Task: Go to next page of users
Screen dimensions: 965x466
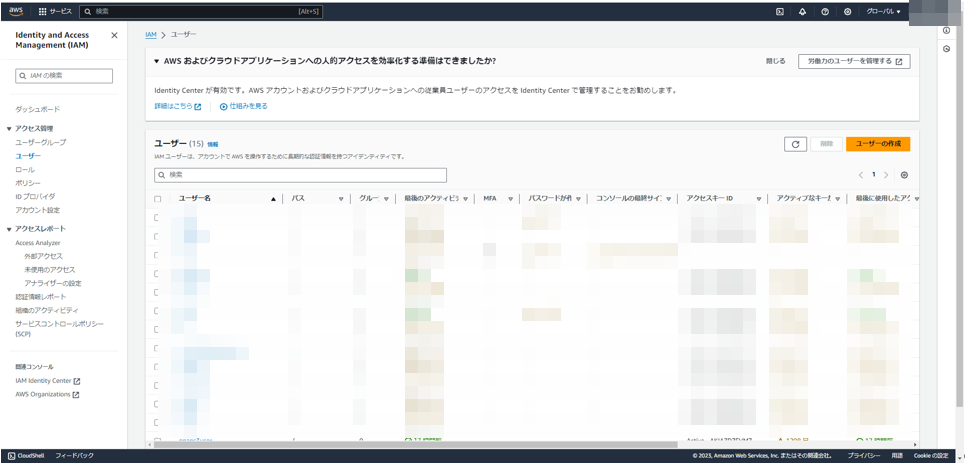Action: (886, 175)
